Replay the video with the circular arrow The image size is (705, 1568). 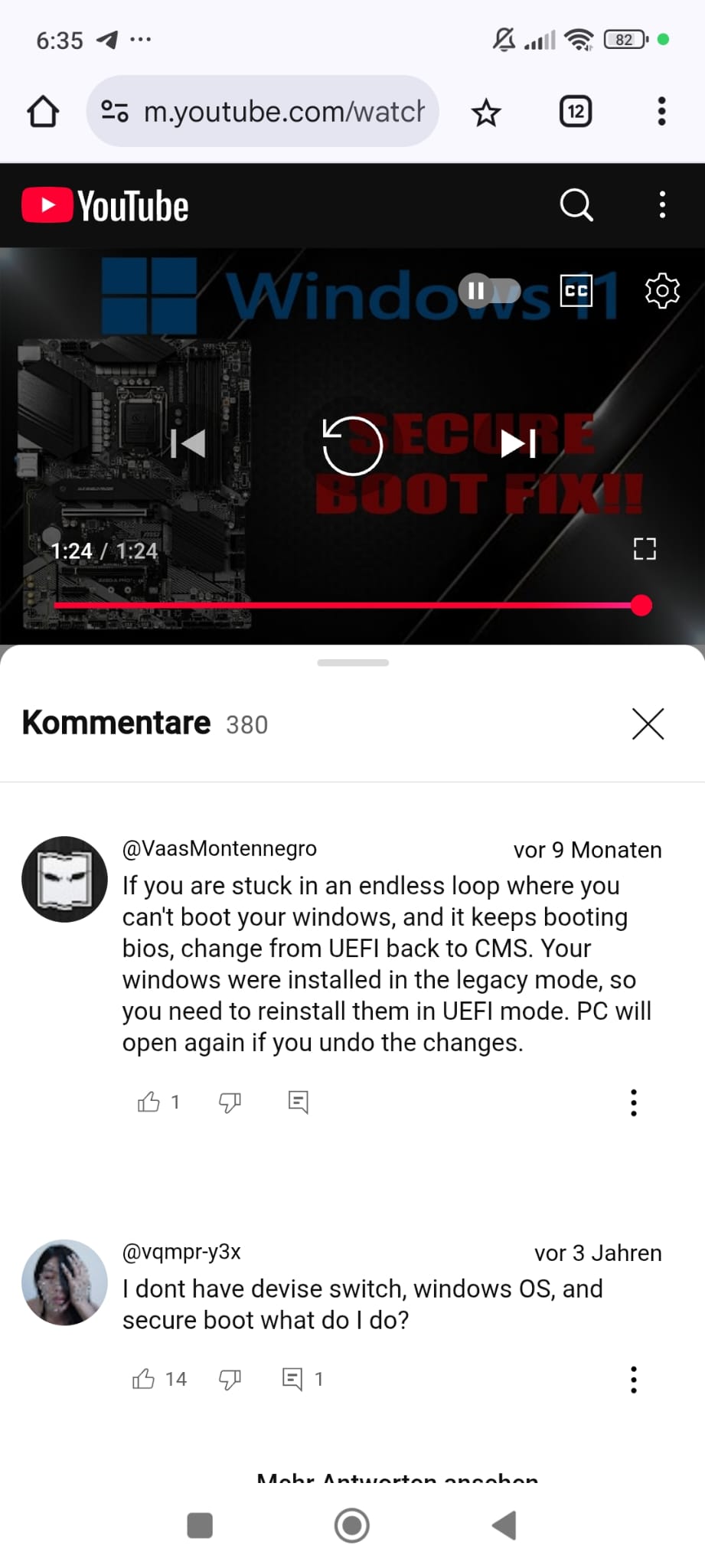pyautogui.click(x=352, y=446)
